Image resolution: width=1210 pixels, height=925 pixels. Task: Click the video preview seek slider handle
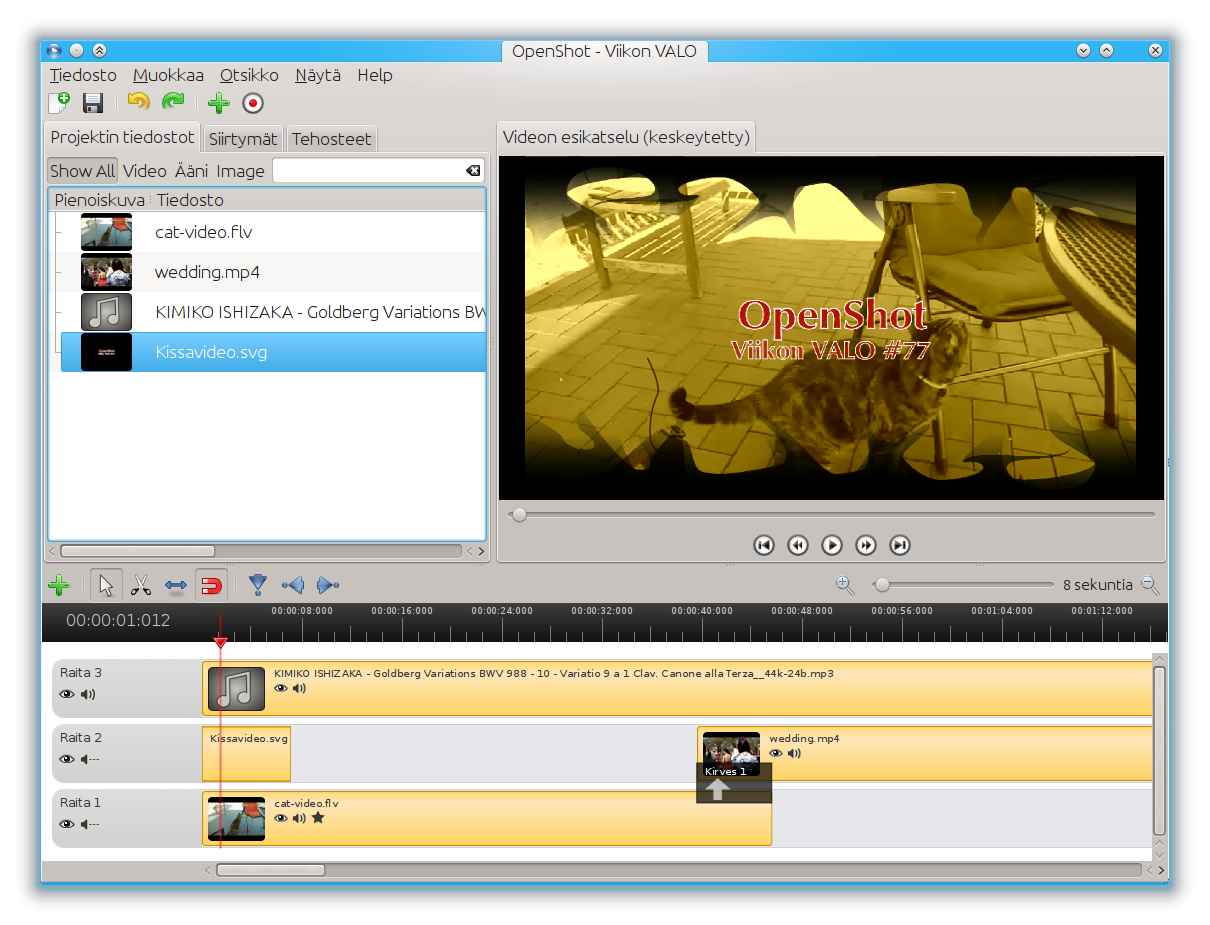click(519, 514)
